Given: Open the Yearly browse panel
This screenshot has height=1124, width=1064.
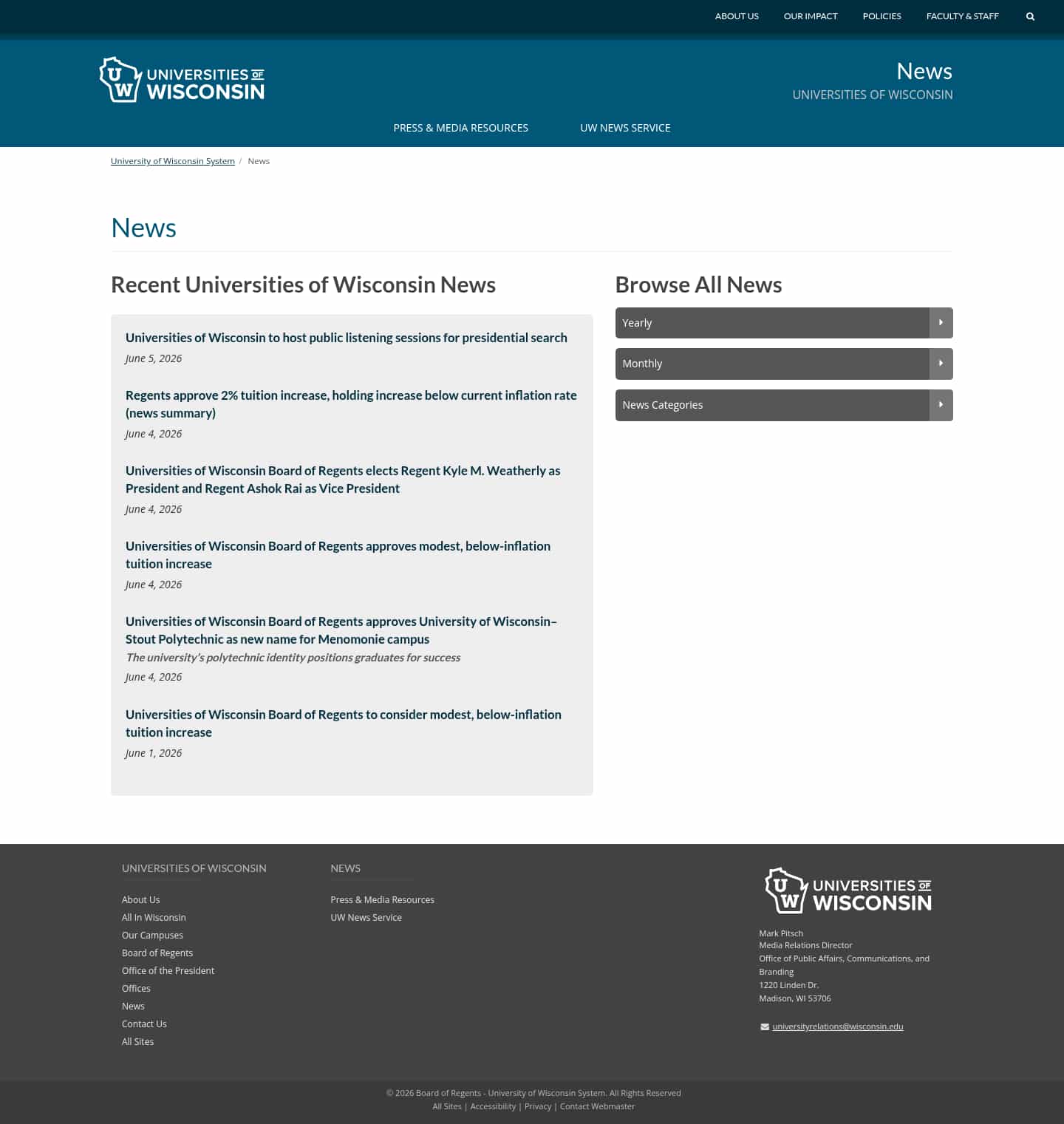Looking at the screenshot, I should [x=784, y=323].
